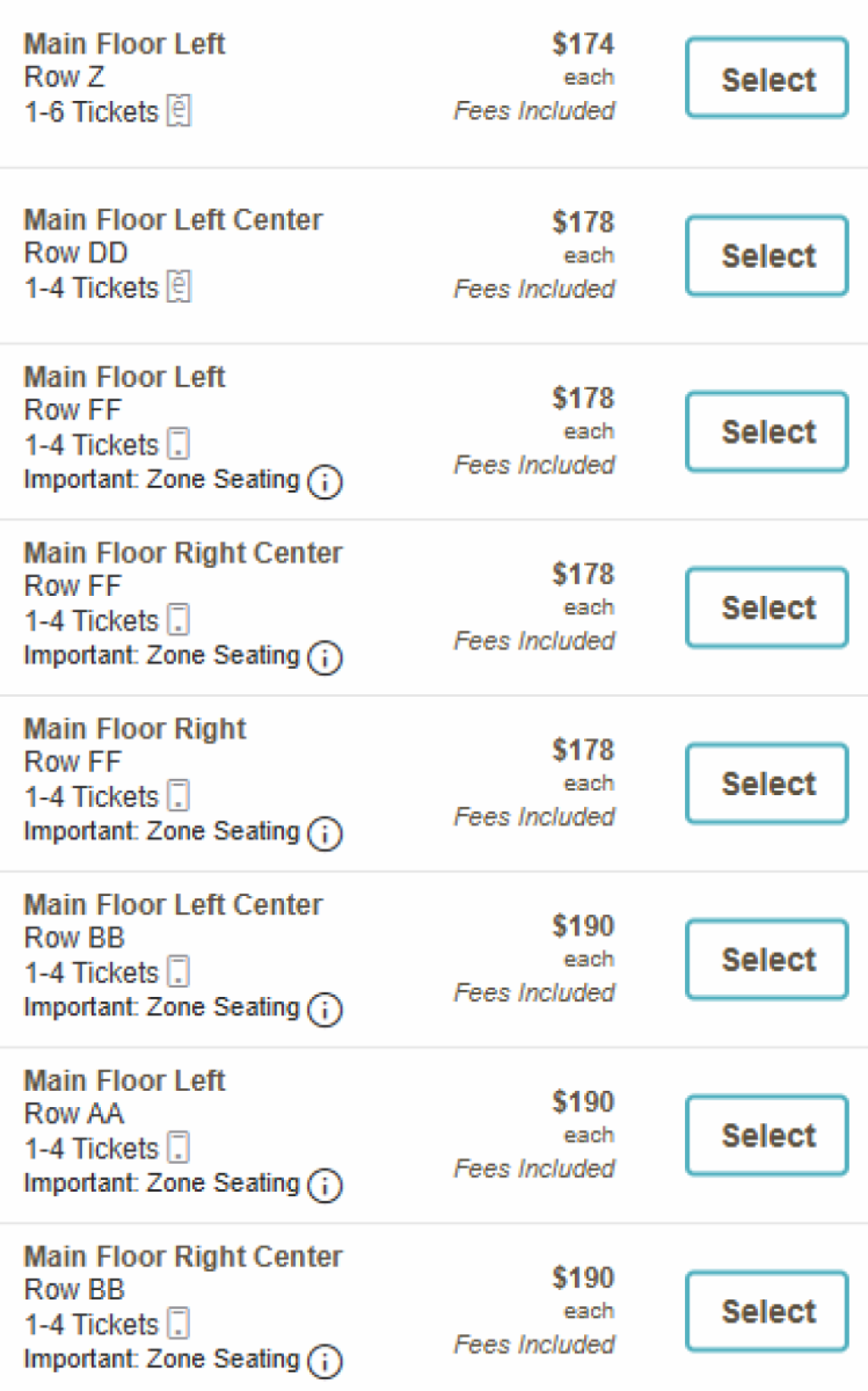The image size is (868, 1391).
Task: Click mobile ticket icon for Main Floor Right Row FF
Action: (178, 795)
